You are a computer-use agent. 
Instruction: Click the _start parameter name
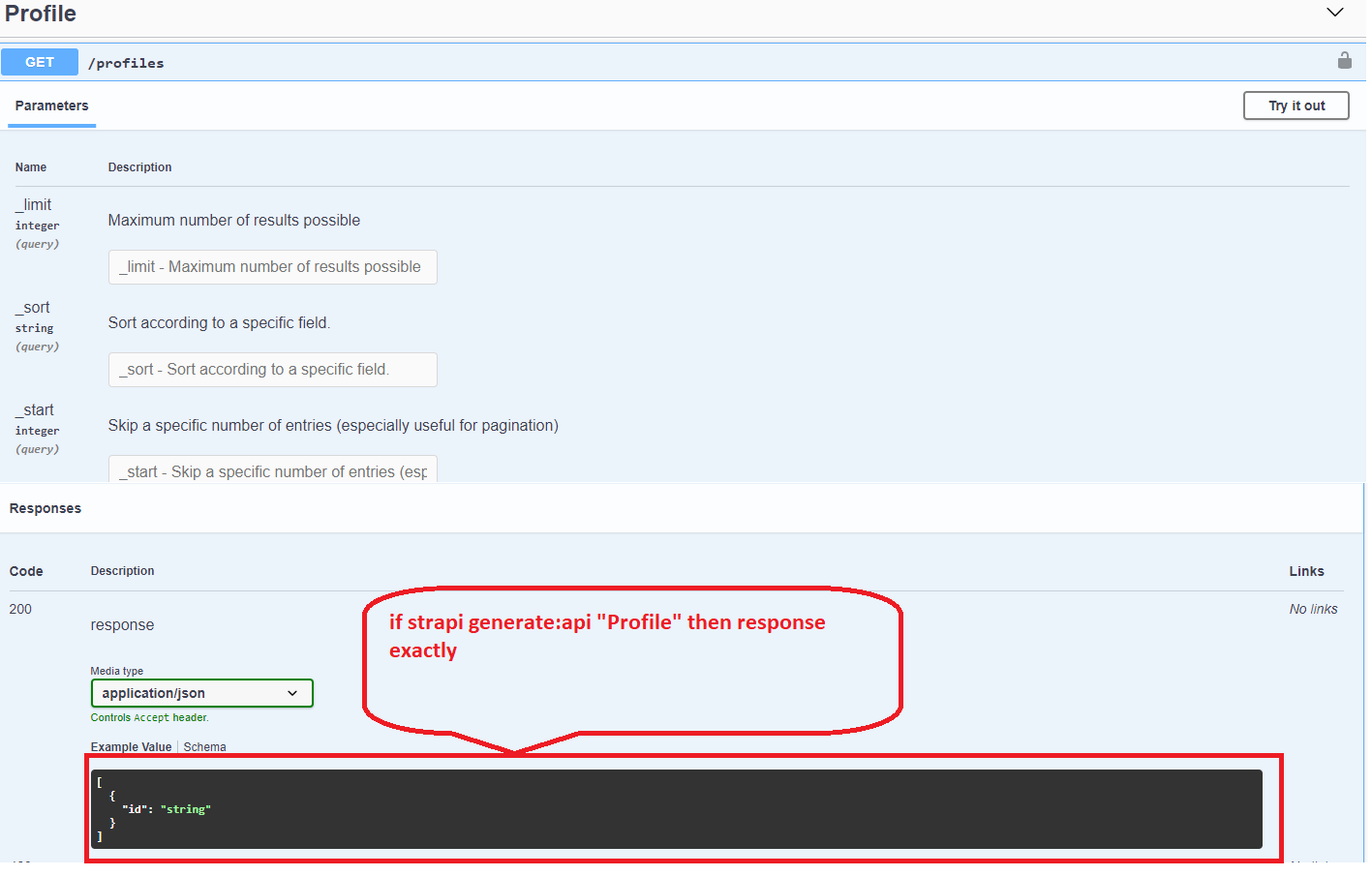35,410
